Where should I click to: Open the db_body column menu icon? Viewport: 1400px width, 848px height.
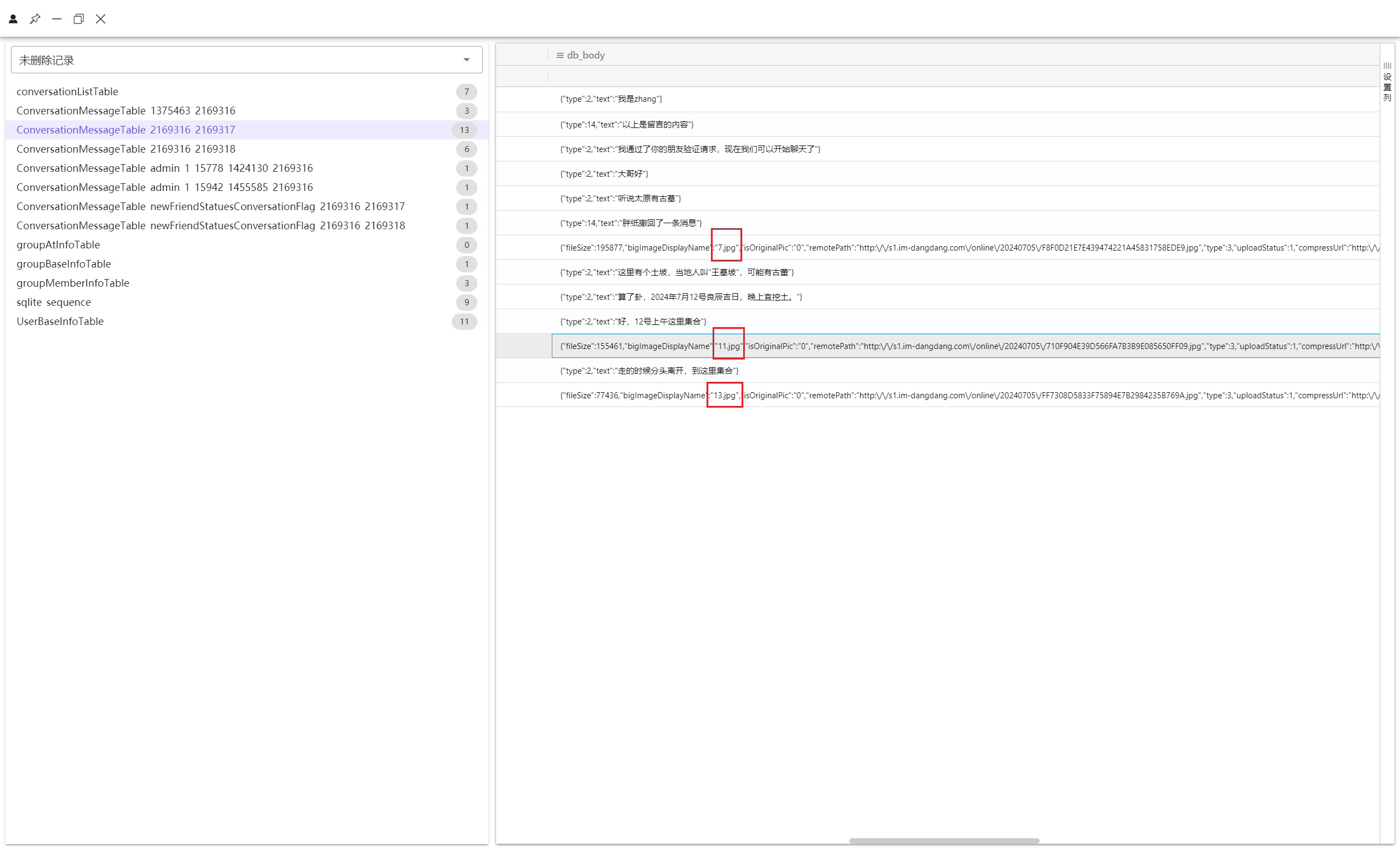click(559, 55)
